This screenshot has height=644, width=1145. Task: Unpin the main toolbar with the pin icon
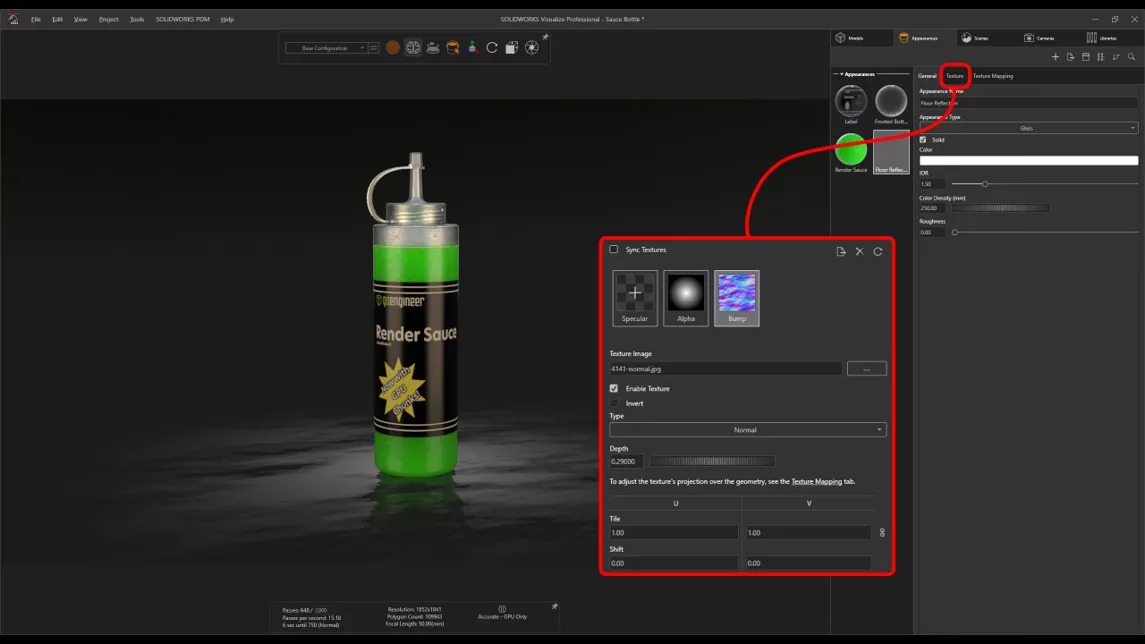[545, 37]
